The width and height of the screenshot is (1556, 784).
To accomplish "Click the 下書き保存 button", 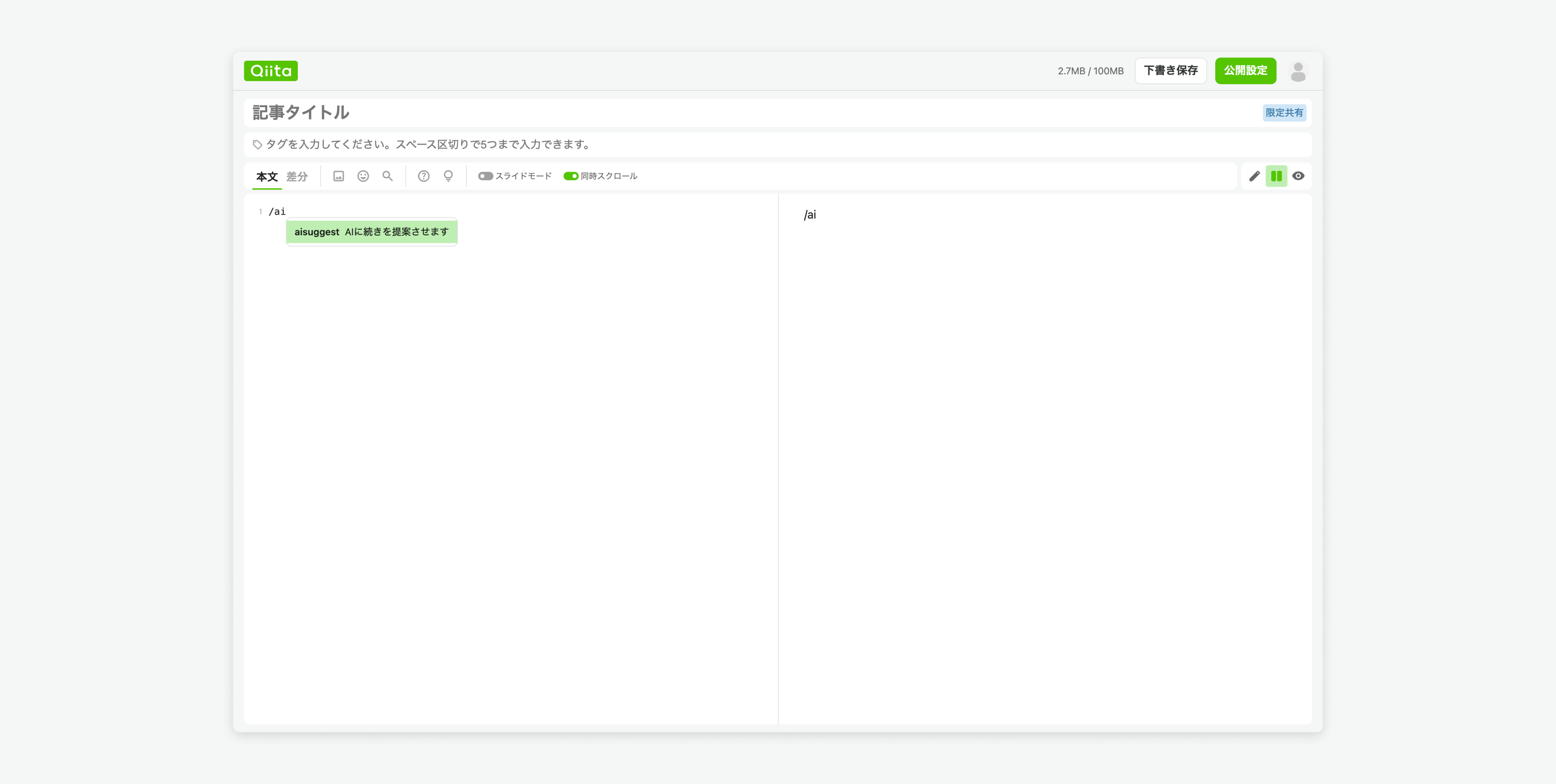I will [x=1170, y=70].
